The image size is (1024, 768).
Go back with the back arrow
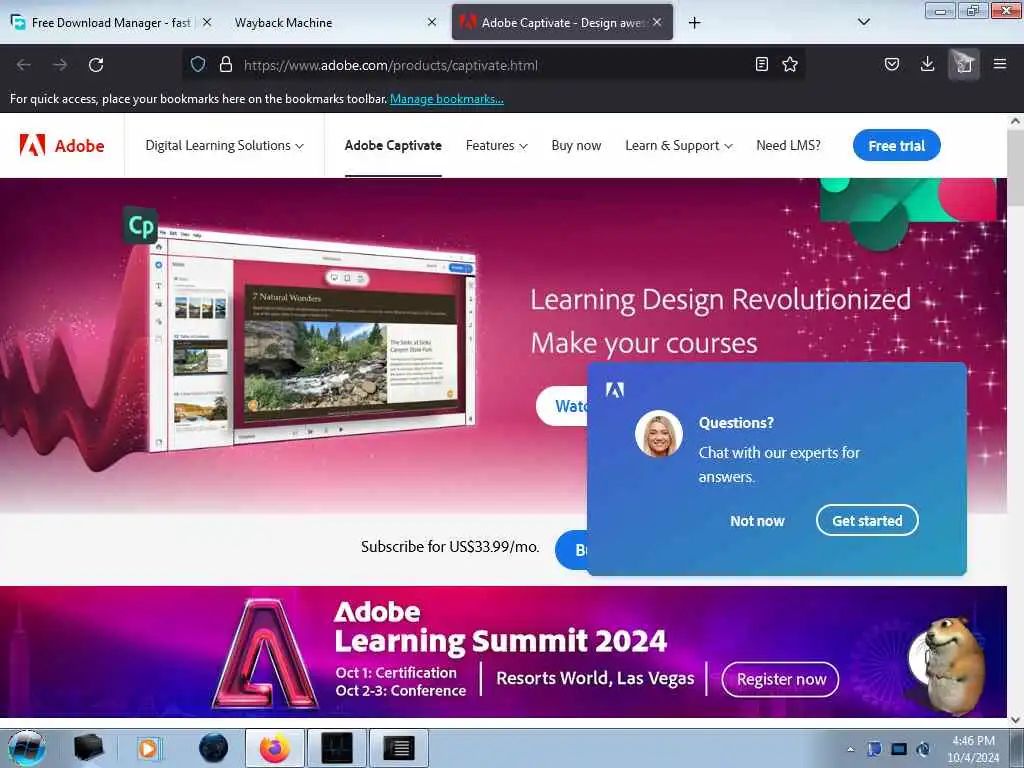[x=24, y=65]
